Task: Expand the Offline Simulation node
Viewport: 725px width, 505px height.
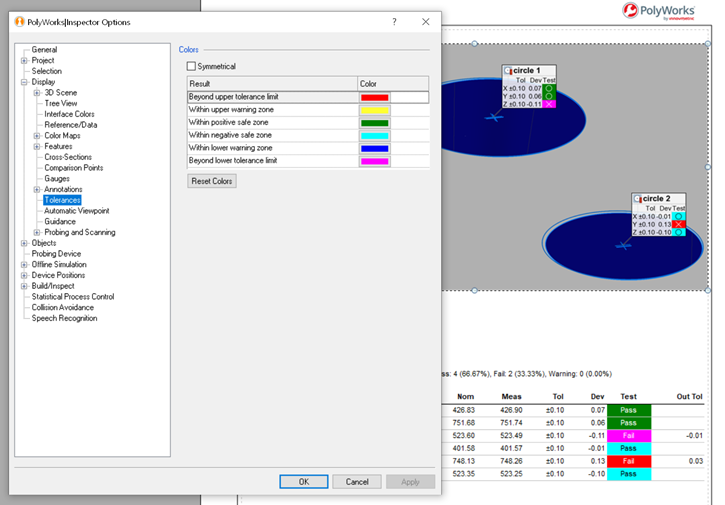Action: click(x=24, y=265)
